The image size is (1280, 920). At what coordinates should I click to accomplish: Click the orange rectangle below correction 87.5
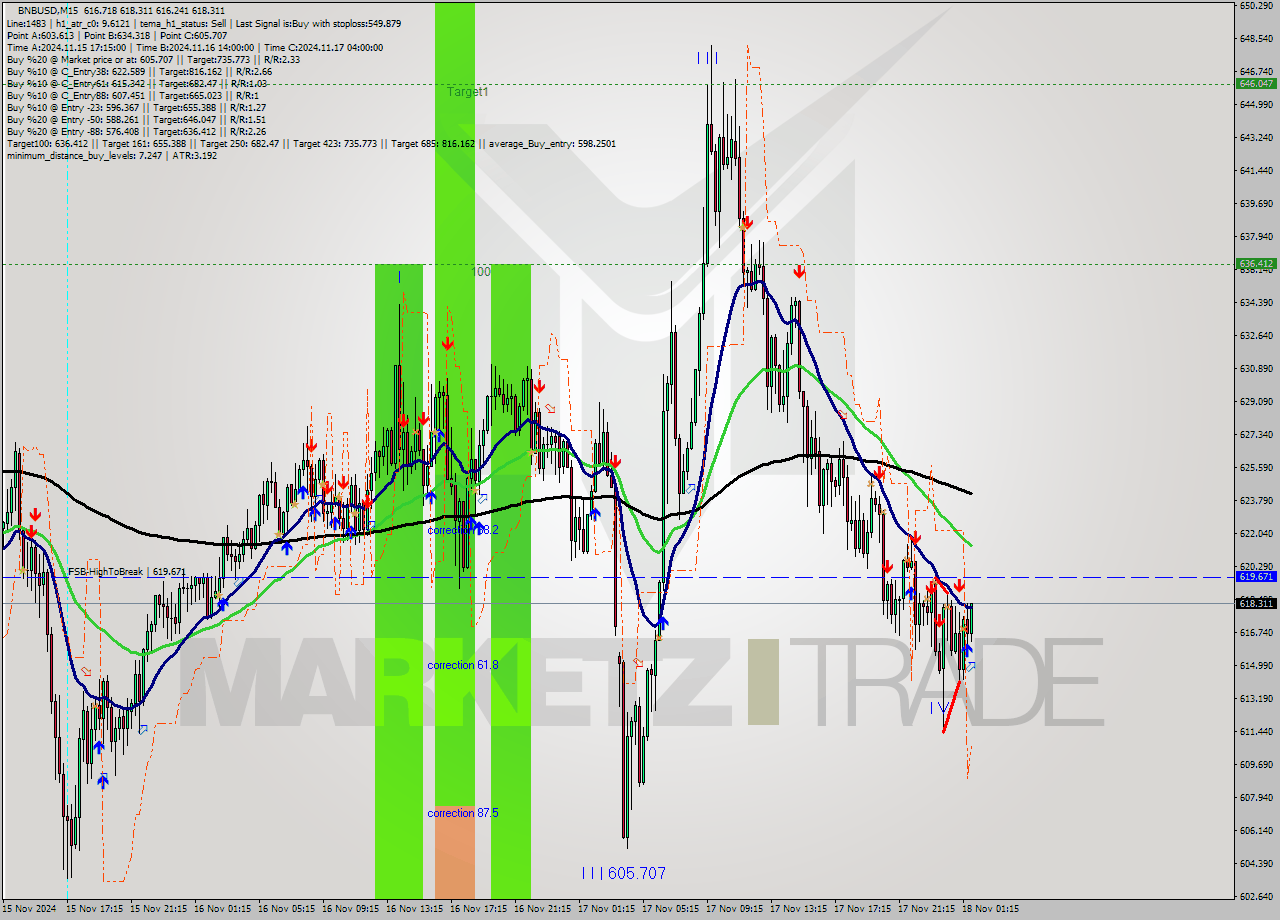coord(455,852)
